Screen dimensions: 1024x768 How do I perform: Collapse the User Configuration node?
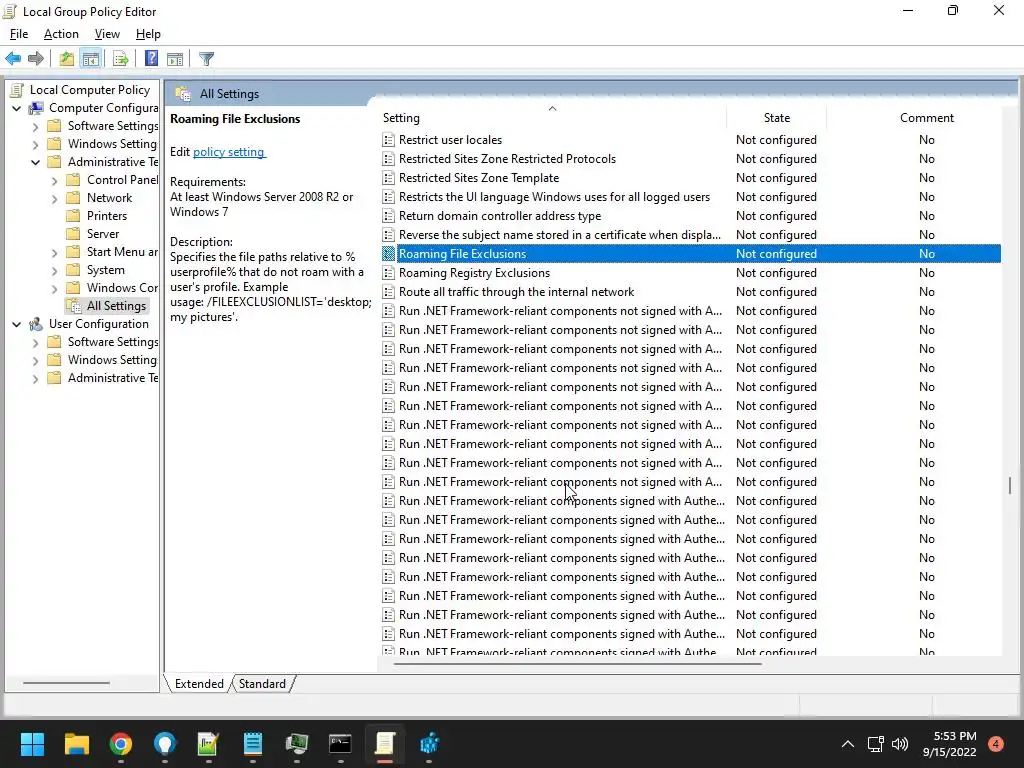(17, 324)
